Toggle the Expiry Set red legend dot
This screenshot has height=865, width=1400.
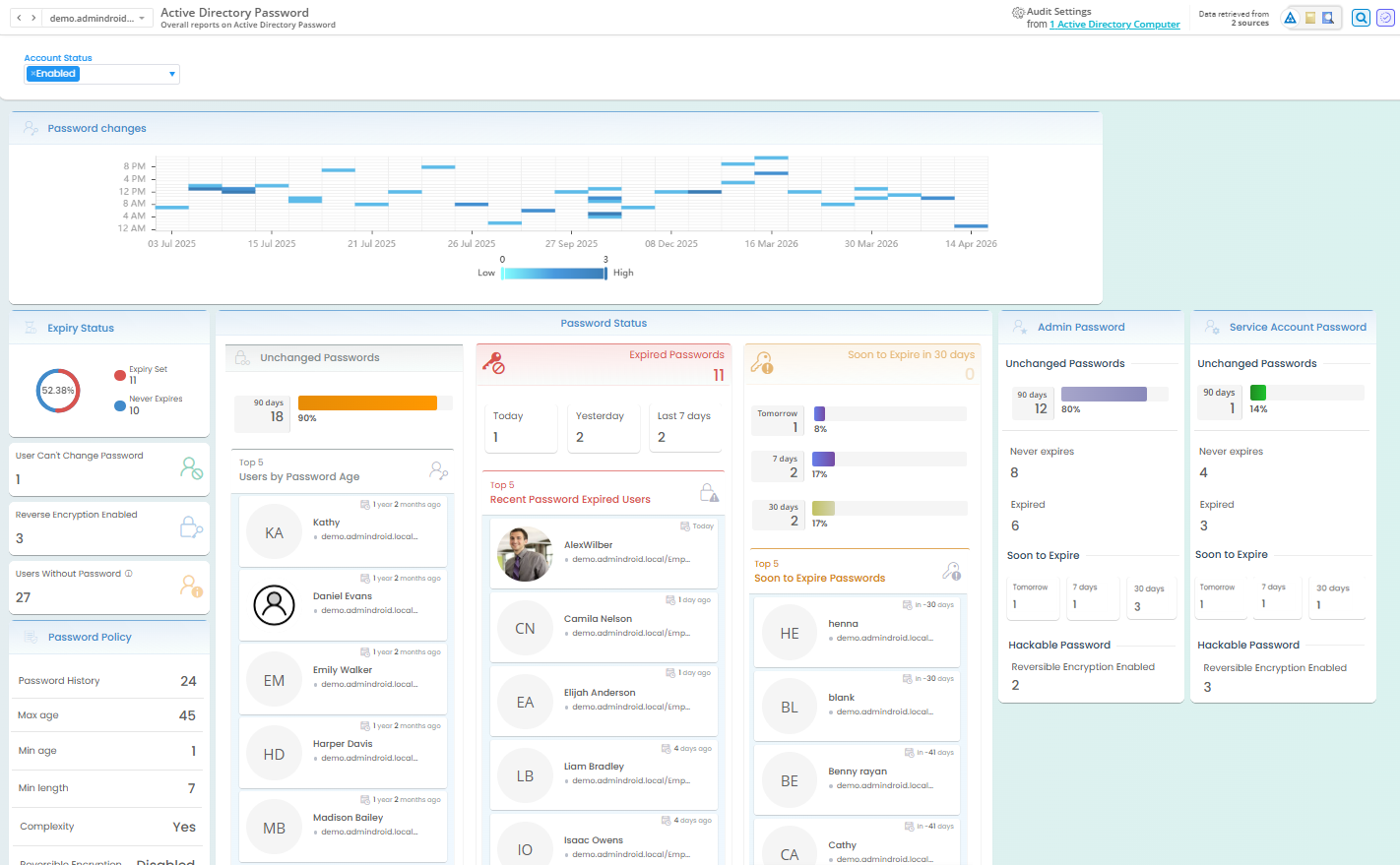pos(120,375)
